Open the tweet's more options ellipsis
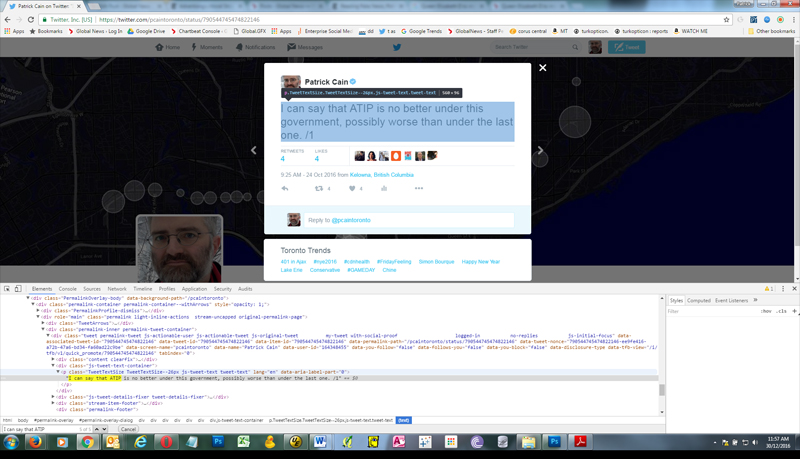This screenshot has width=800, height=459. pyautogui.click(x=419, y=188)
